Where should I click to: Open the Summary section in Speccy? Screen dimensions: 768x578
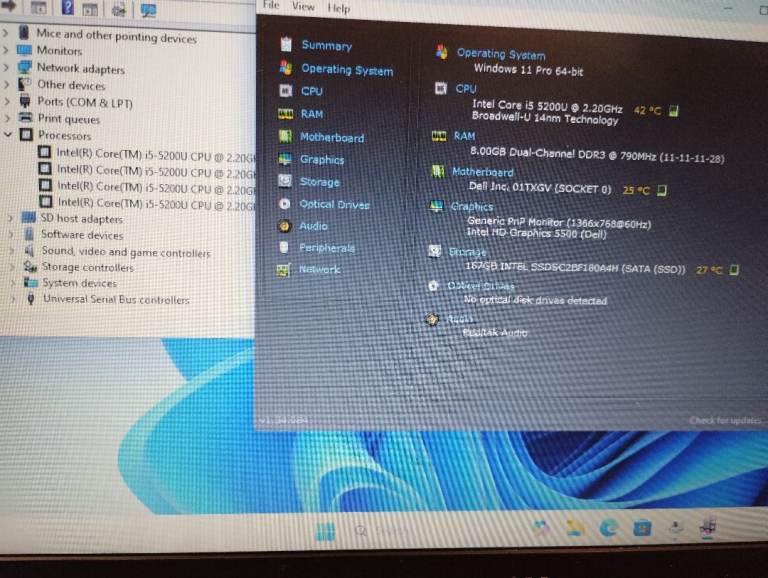tap(327, 46)
